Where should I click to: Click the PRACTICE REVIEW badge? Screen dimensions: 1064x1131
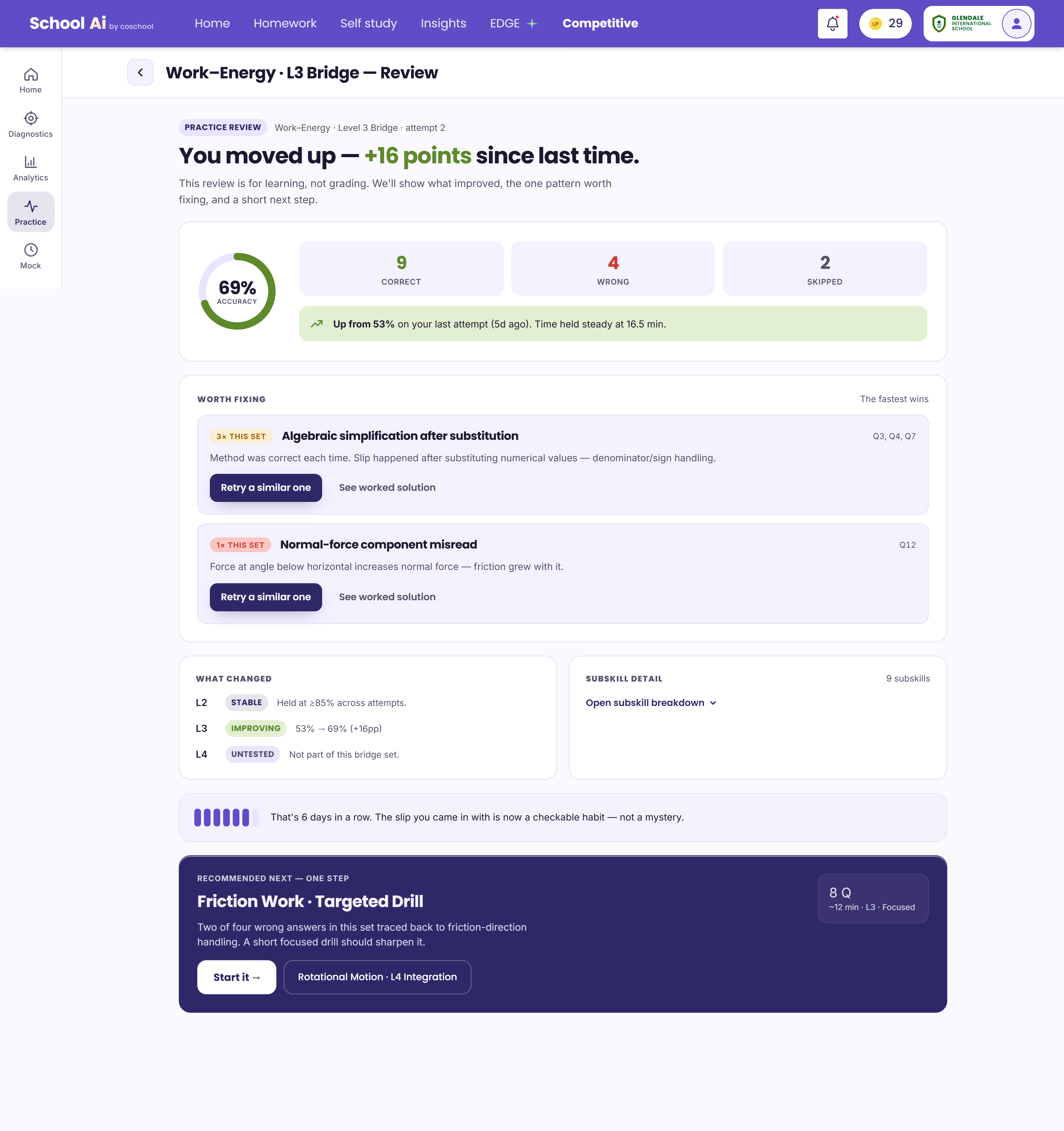click(x=223, y=127)
